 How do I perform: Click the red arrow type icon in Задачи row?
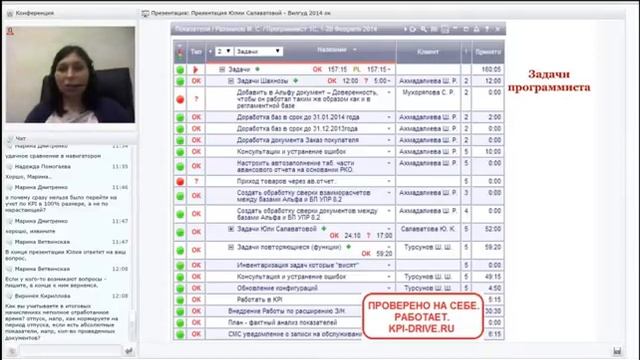point(196,70)
